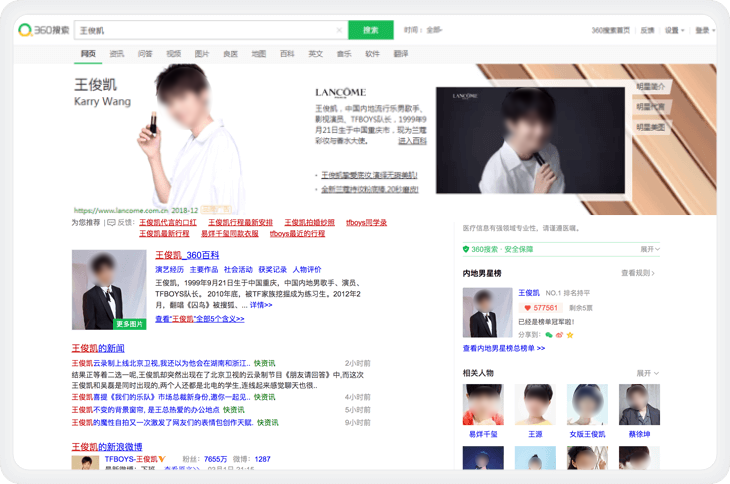
Task: Open the 登录 dropdown
Action: pyautogui.click(x=705, y=30)
